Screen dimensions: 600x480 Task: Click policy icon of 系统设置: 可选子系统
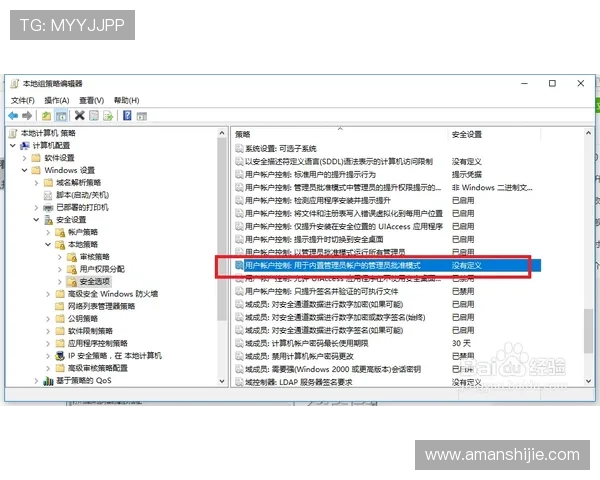[239, 149]
